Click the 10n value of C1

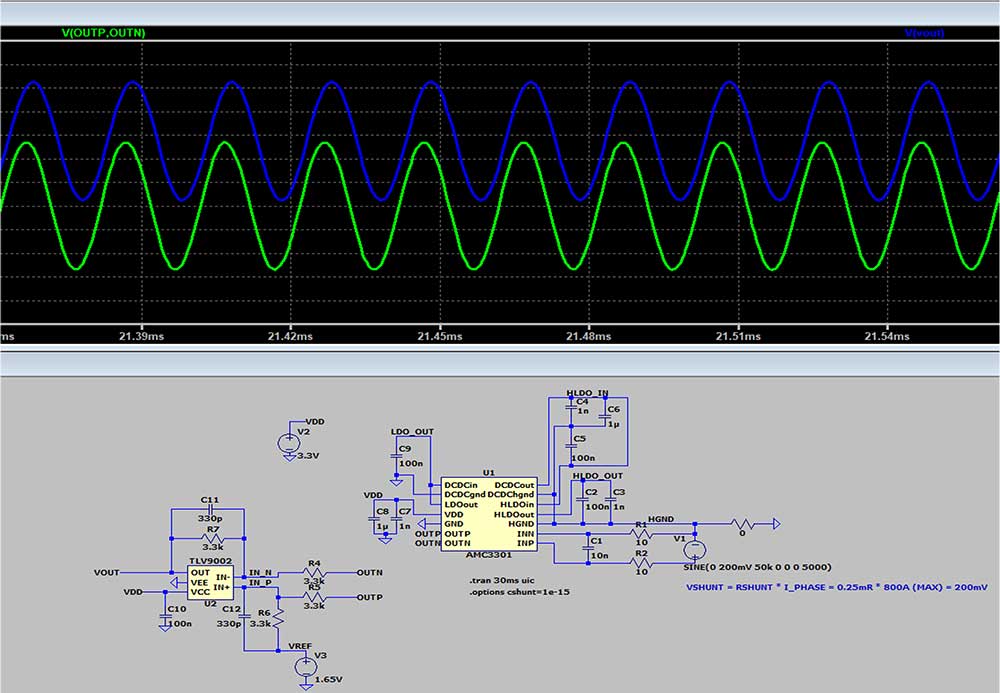599,555
